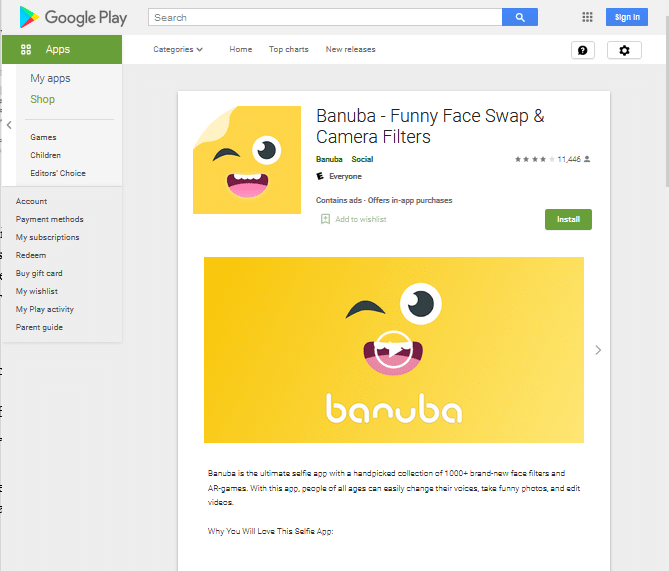Open the New releases tab
Screen dimensions: 669x571
pyautogui.click(x=351, y=50)
